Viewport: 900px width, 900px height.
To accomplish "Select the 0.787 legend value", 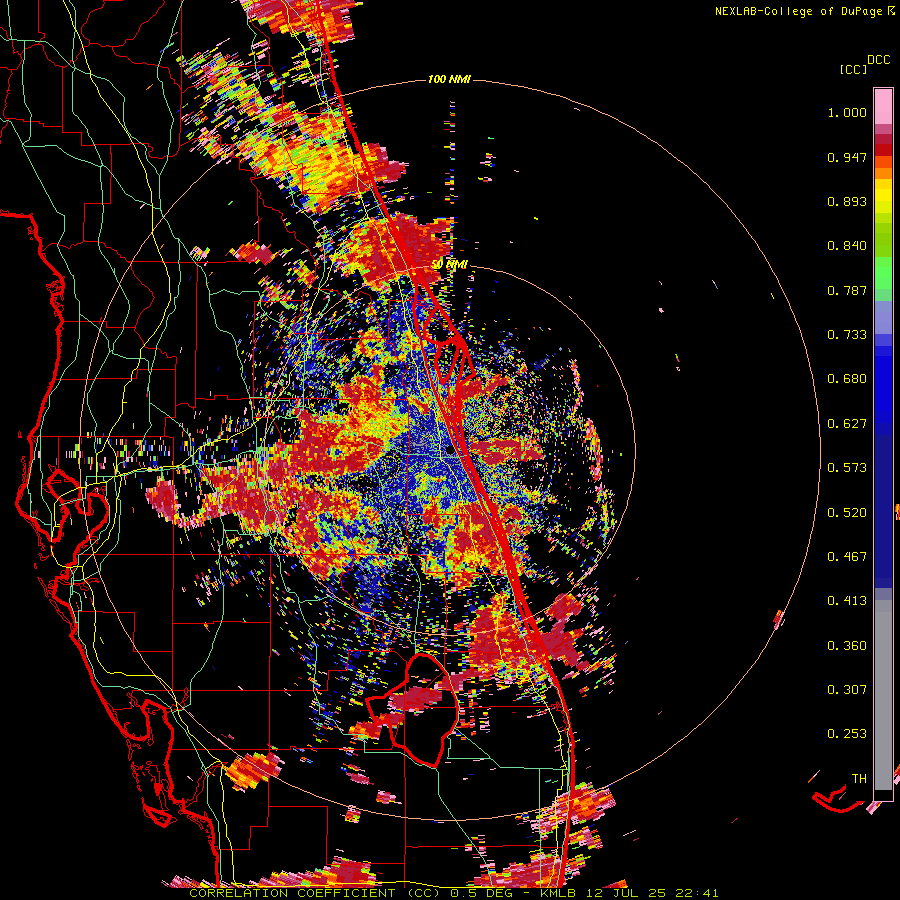I will (x=847, y=290).
